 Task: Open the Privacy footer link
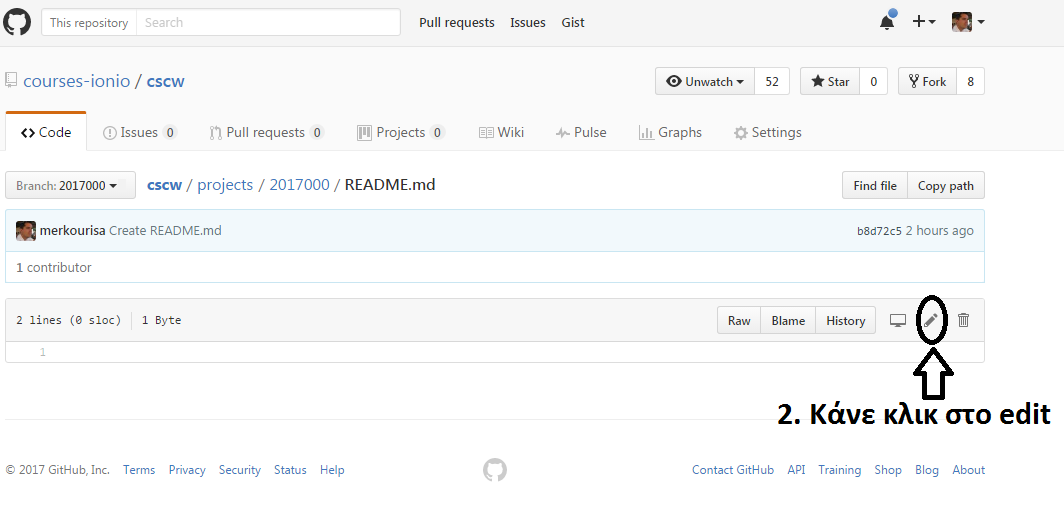coord(187,469)
